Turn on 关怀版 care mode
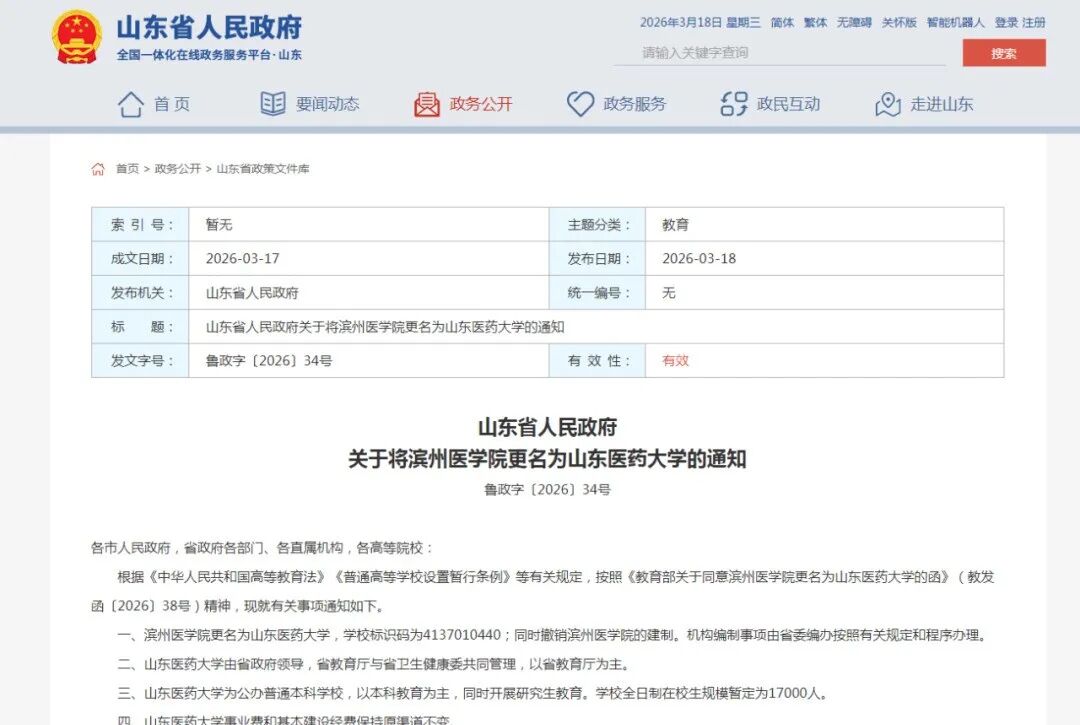Screen dimensions: 1080x725 coord(898,22)
